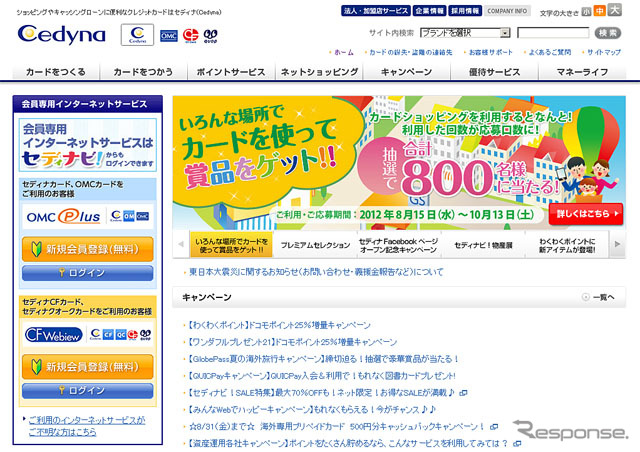Open 【QUICPayキャンペーン】 link
This screenshot has height=452, width=640.
320,376
